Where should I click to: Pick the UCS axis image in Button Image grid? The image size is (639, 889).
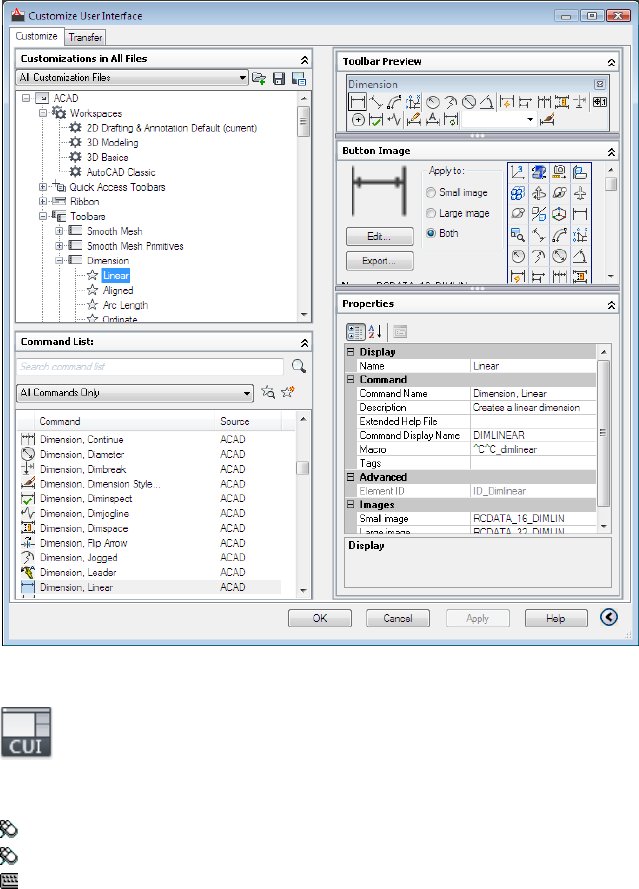(x=517, y=172)
